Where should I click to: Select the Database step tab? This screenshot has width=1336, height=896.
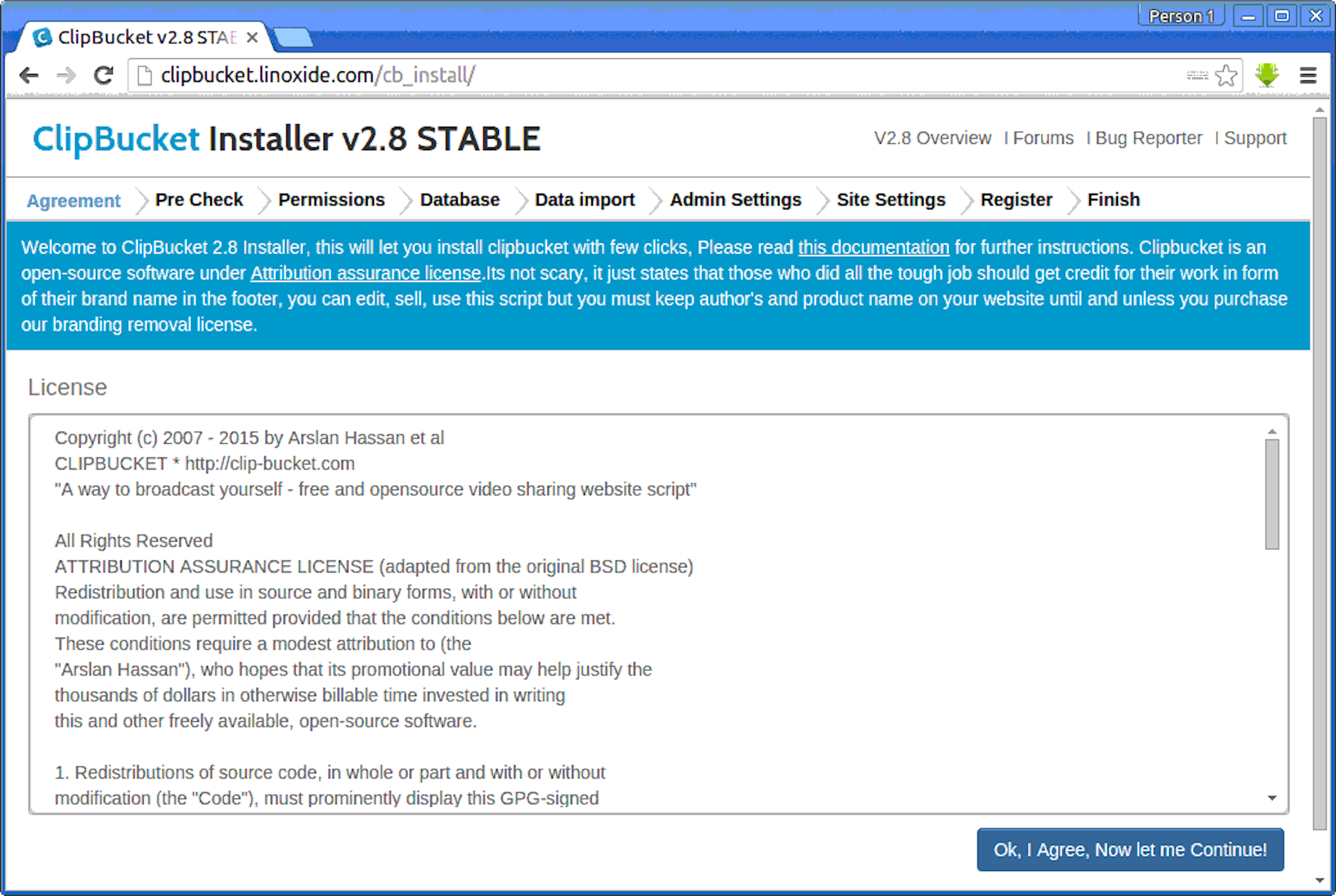tap(460, 200)
